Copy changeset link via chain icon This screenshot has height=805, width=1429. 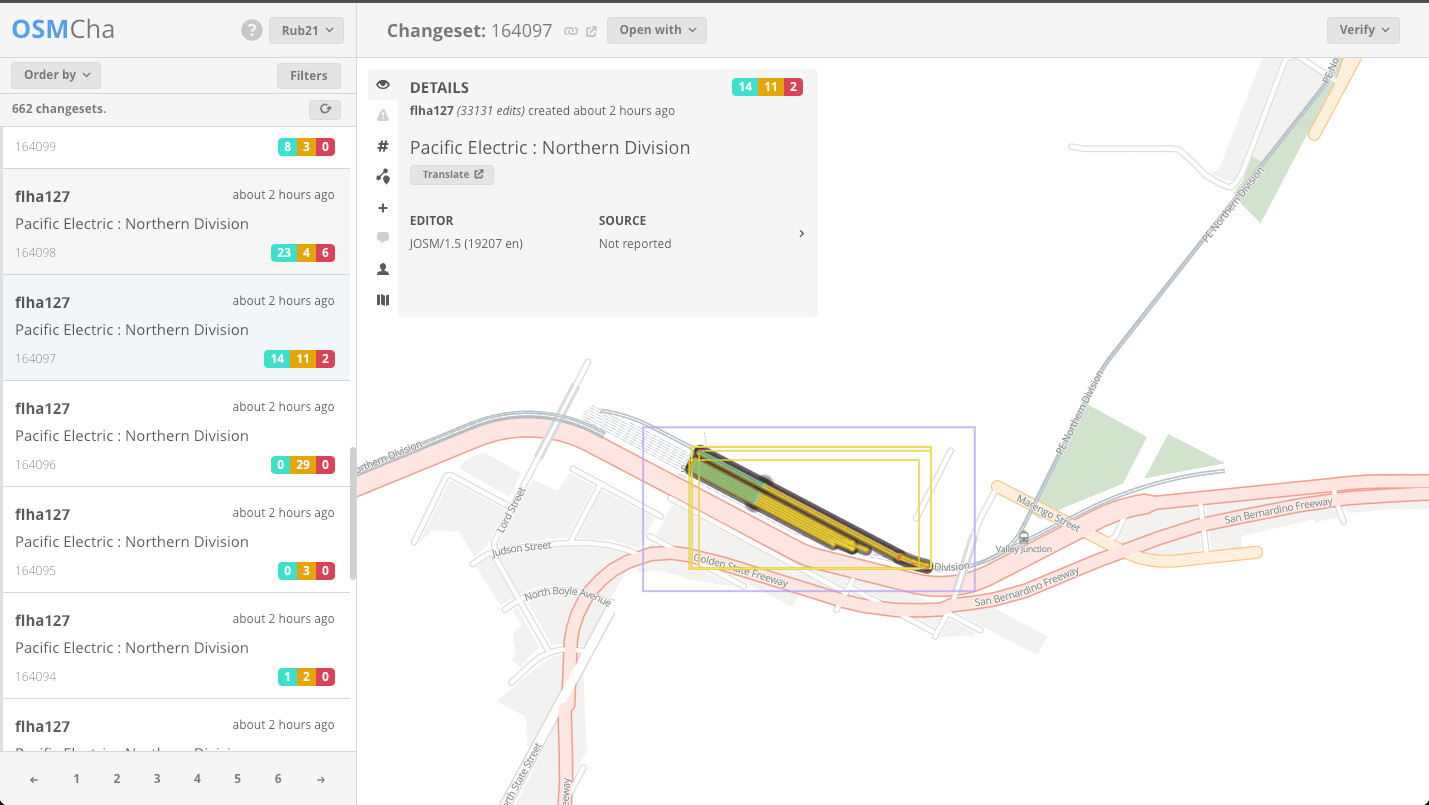[x=571, y=31]
